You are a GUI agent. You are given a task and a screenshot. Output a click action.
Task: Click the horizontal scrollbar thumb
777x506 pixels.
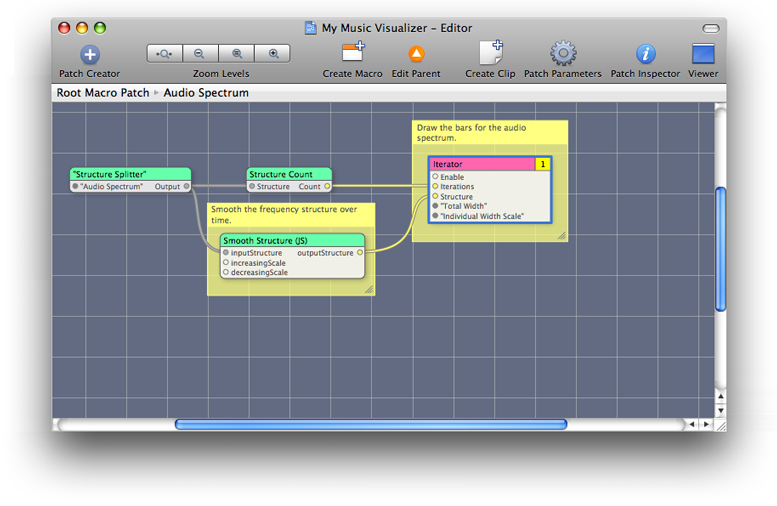[370, 424]
